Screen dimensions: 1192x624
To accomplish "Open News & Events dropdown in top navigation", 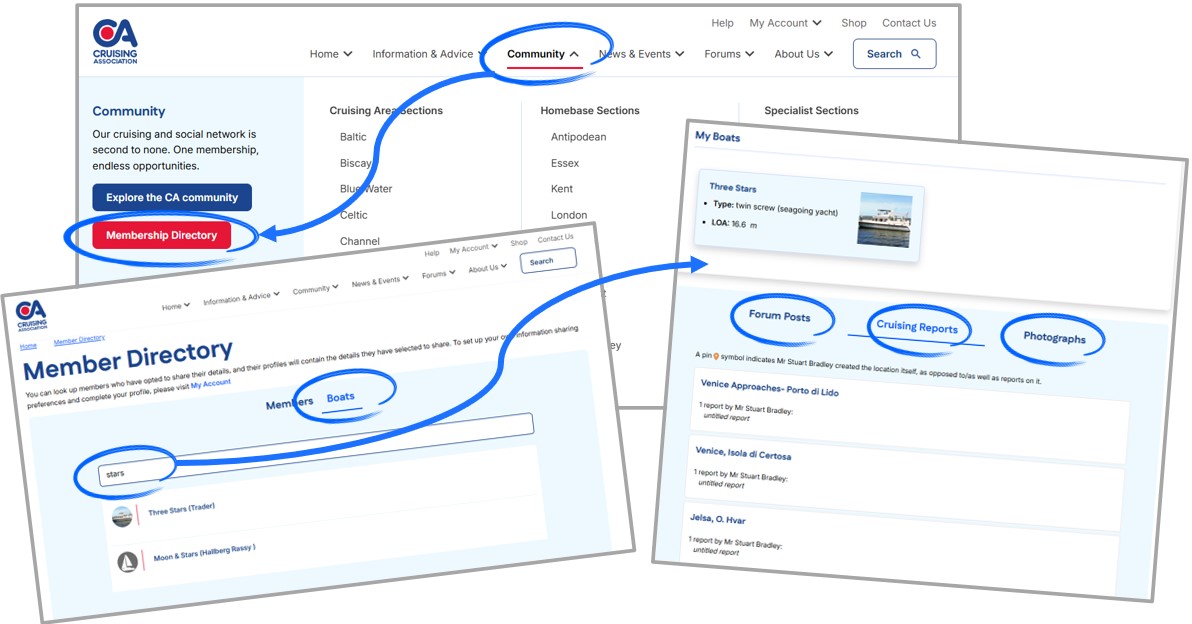I will pos(642,54).
